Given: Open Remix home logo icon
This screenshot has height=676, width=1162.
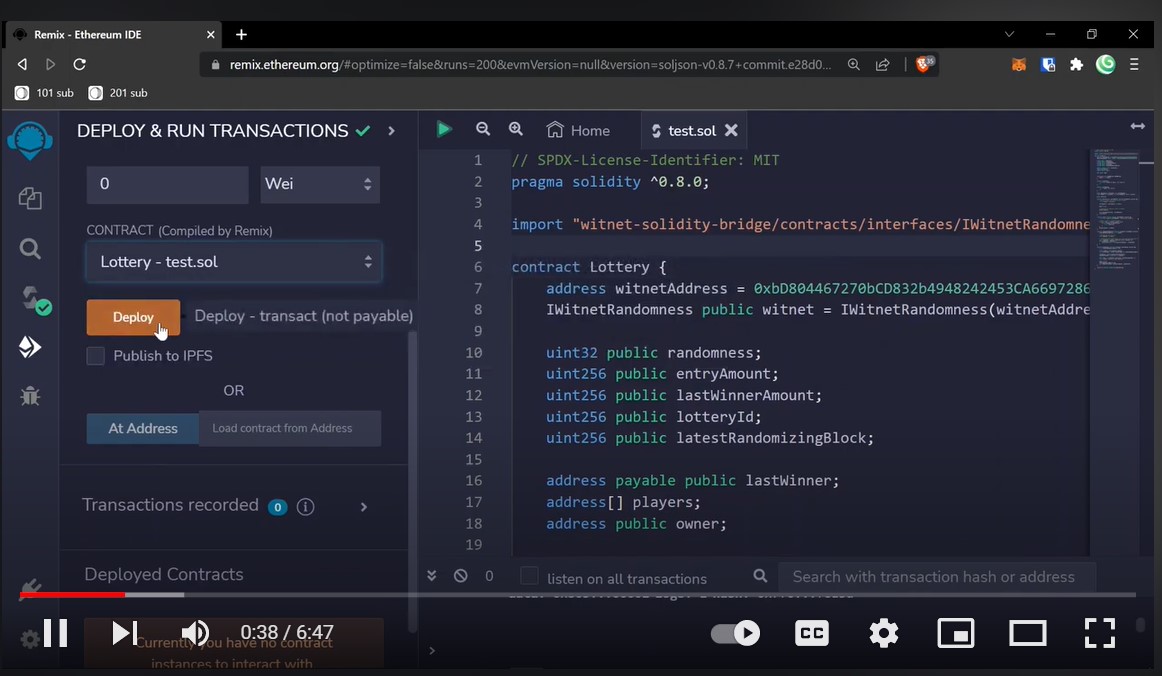Looking at the screenshot, I should click(x=30, y=139).
